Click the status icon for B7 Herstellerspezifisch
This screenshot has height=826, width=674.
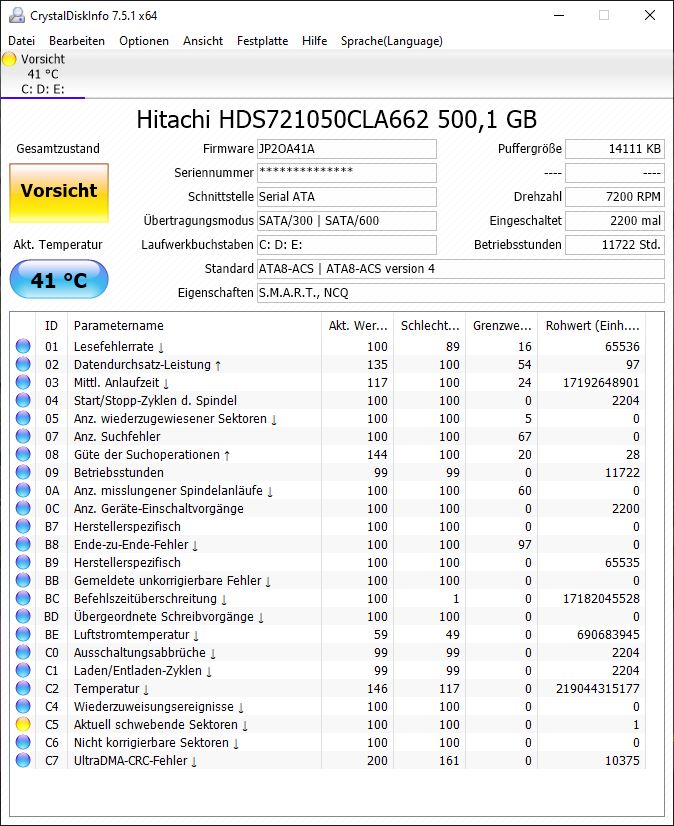tap(23, 526)
